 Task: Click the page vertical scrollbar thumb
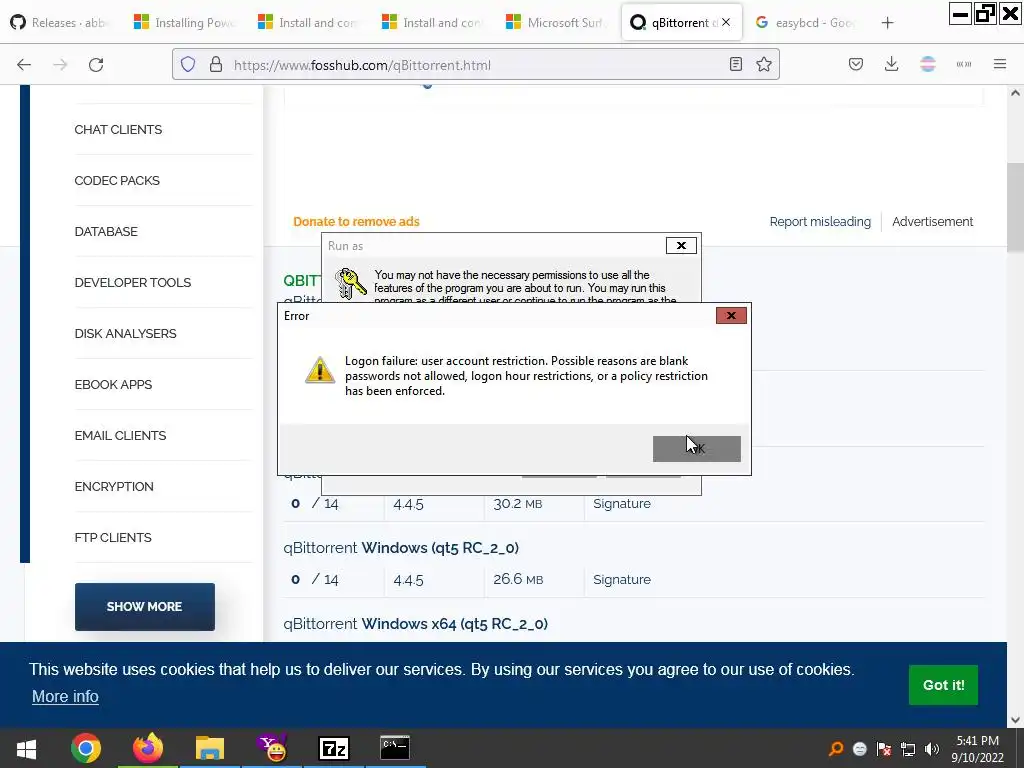pyautogui.click(x=1015, y=207)
